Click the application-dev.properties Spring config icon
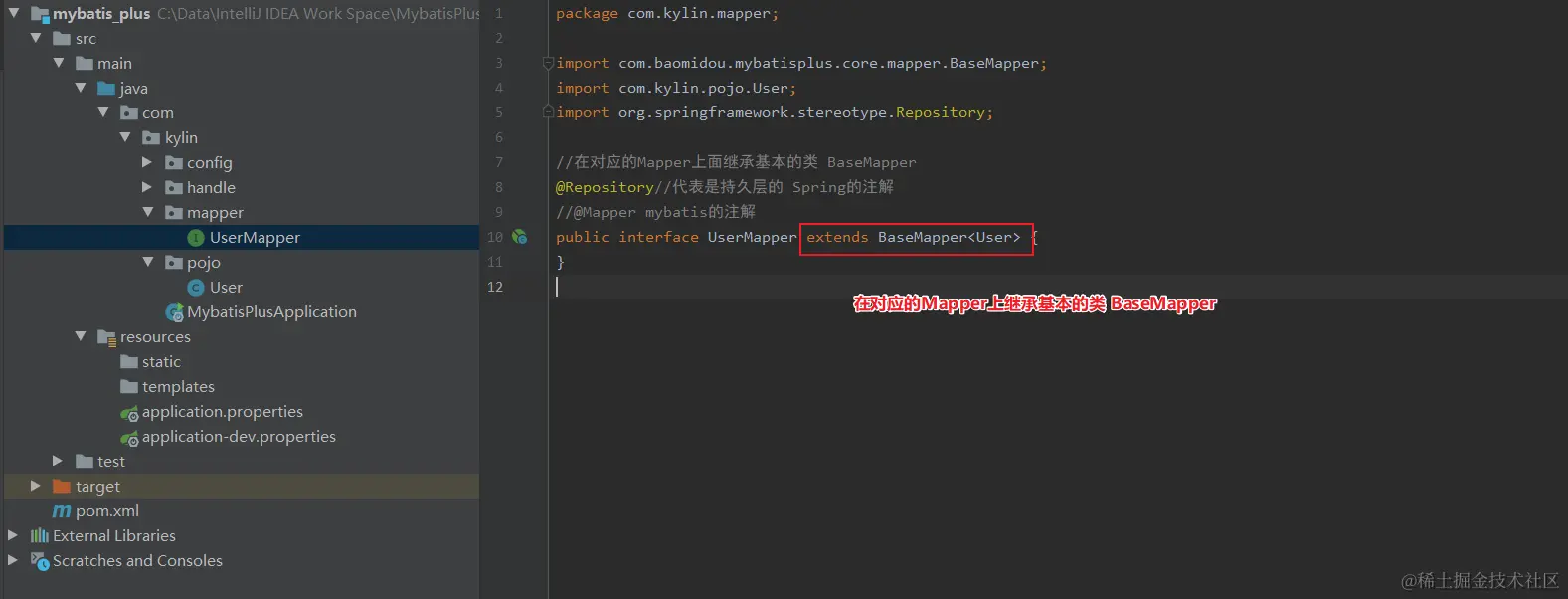 pos(129,437)
